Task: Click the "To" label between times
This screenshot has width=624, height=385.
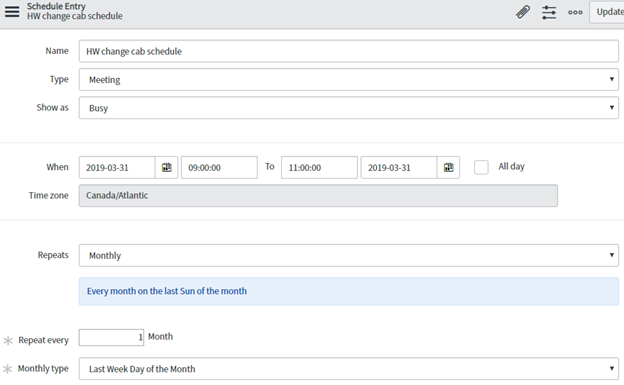Action: (270, 166)
